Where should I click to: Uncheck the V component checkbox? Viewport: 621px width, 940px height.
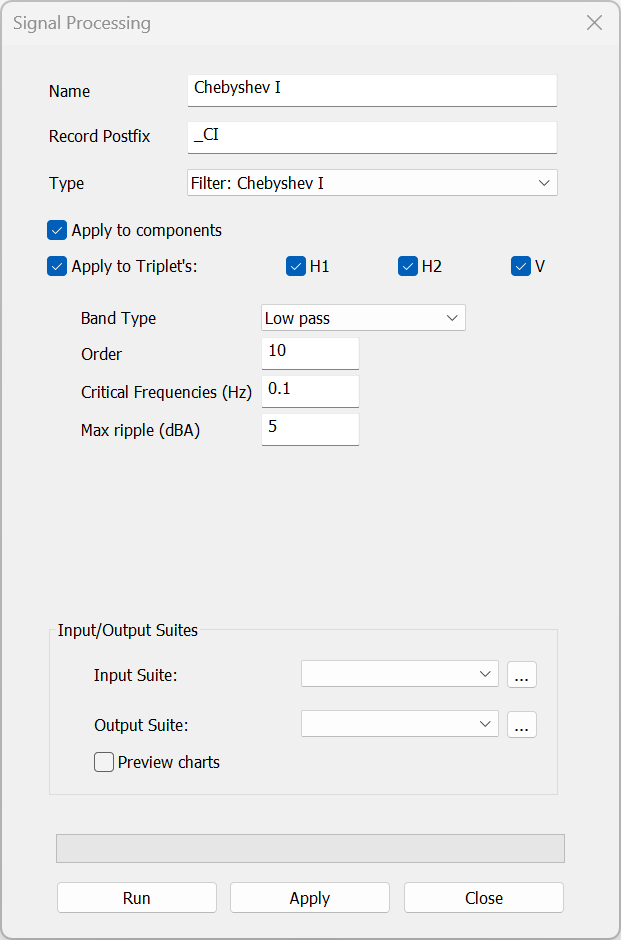(x=520, y=266)
